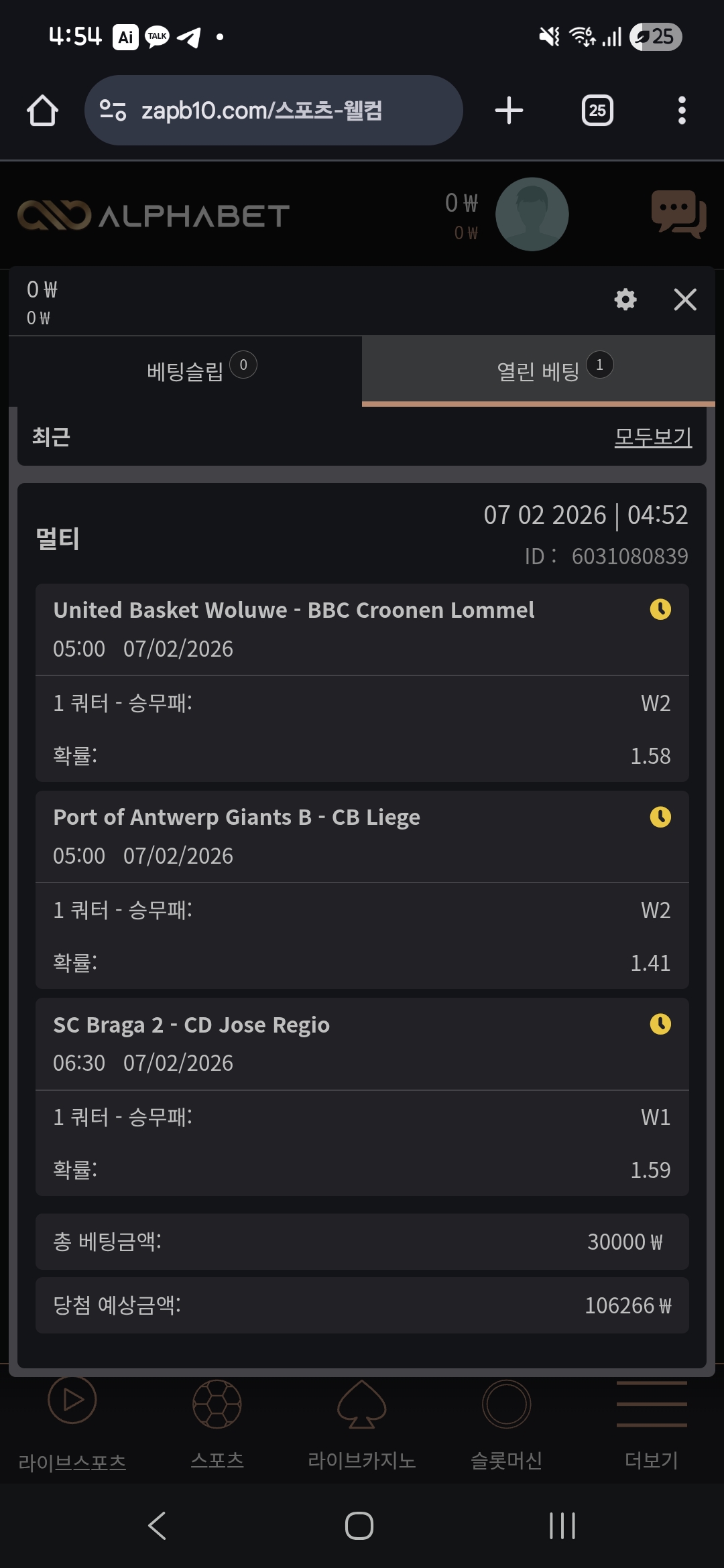Open the United Basket Woluwe match entry
Viewport: 724px width, 1568px height.
tap(294, 610)
